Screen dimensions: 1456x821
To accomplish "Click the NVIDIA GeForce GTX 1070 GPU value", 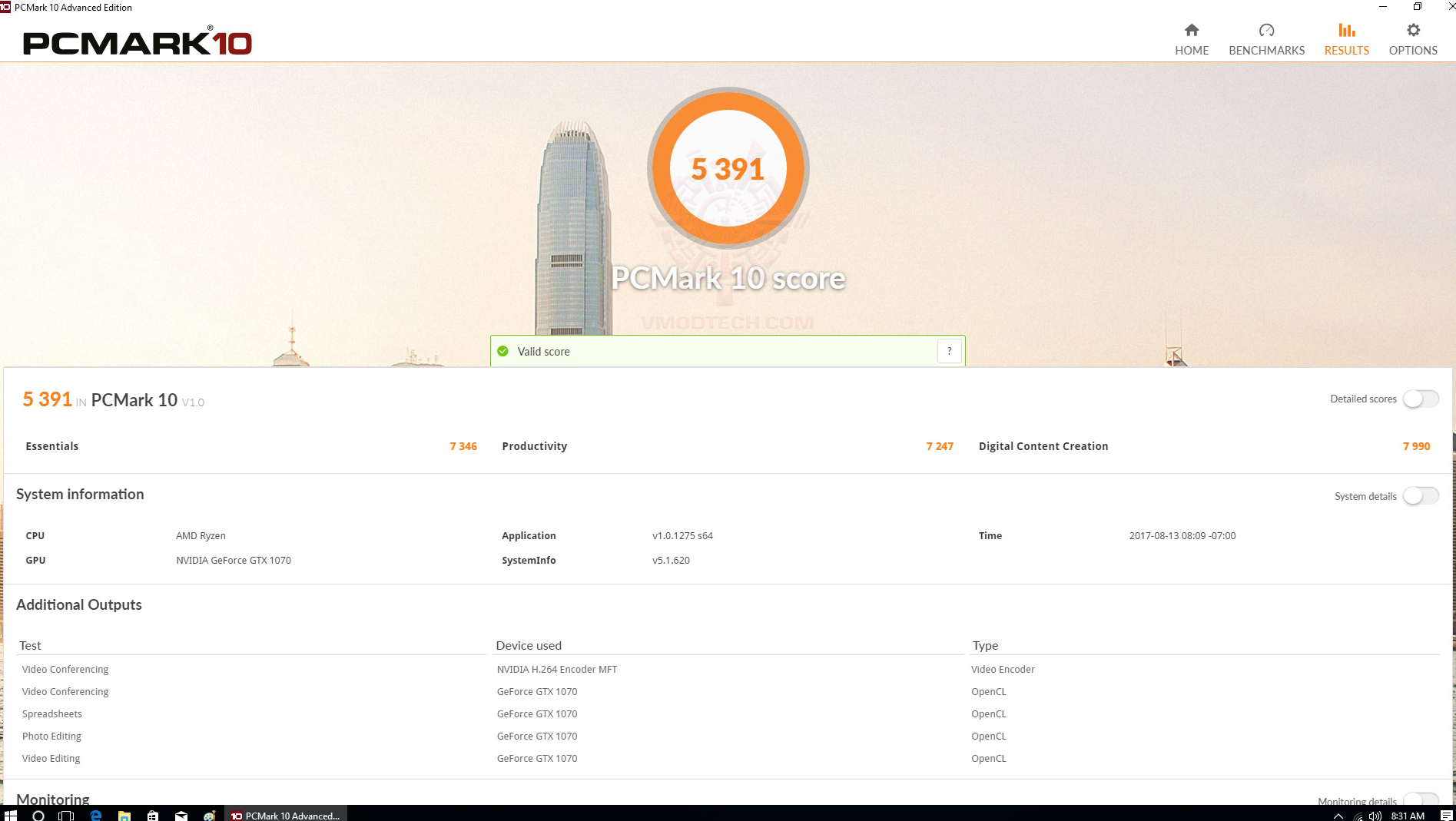I will tap(234, 561).
